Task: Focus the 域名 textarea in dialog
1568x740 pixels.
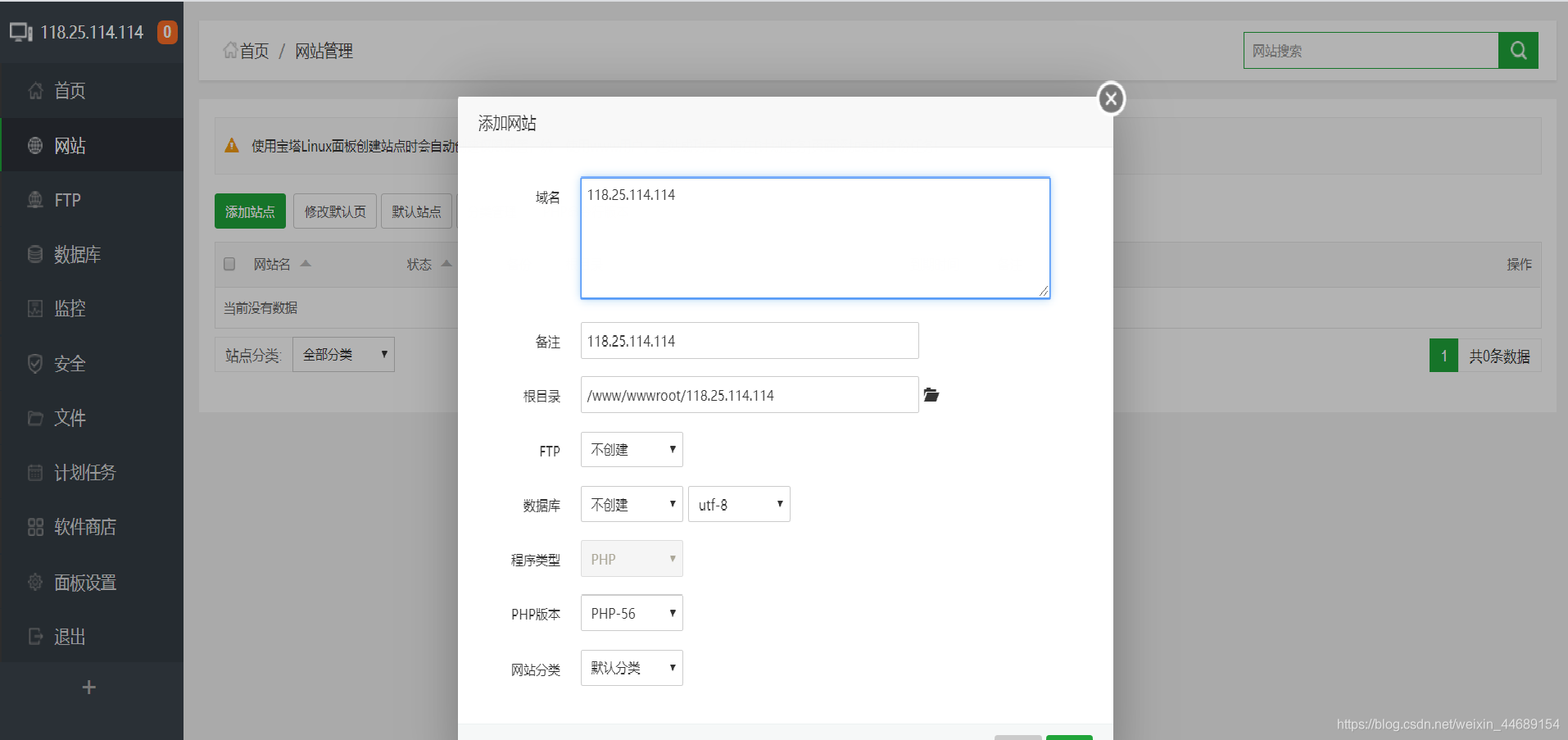Action: (x=815, y=238)
